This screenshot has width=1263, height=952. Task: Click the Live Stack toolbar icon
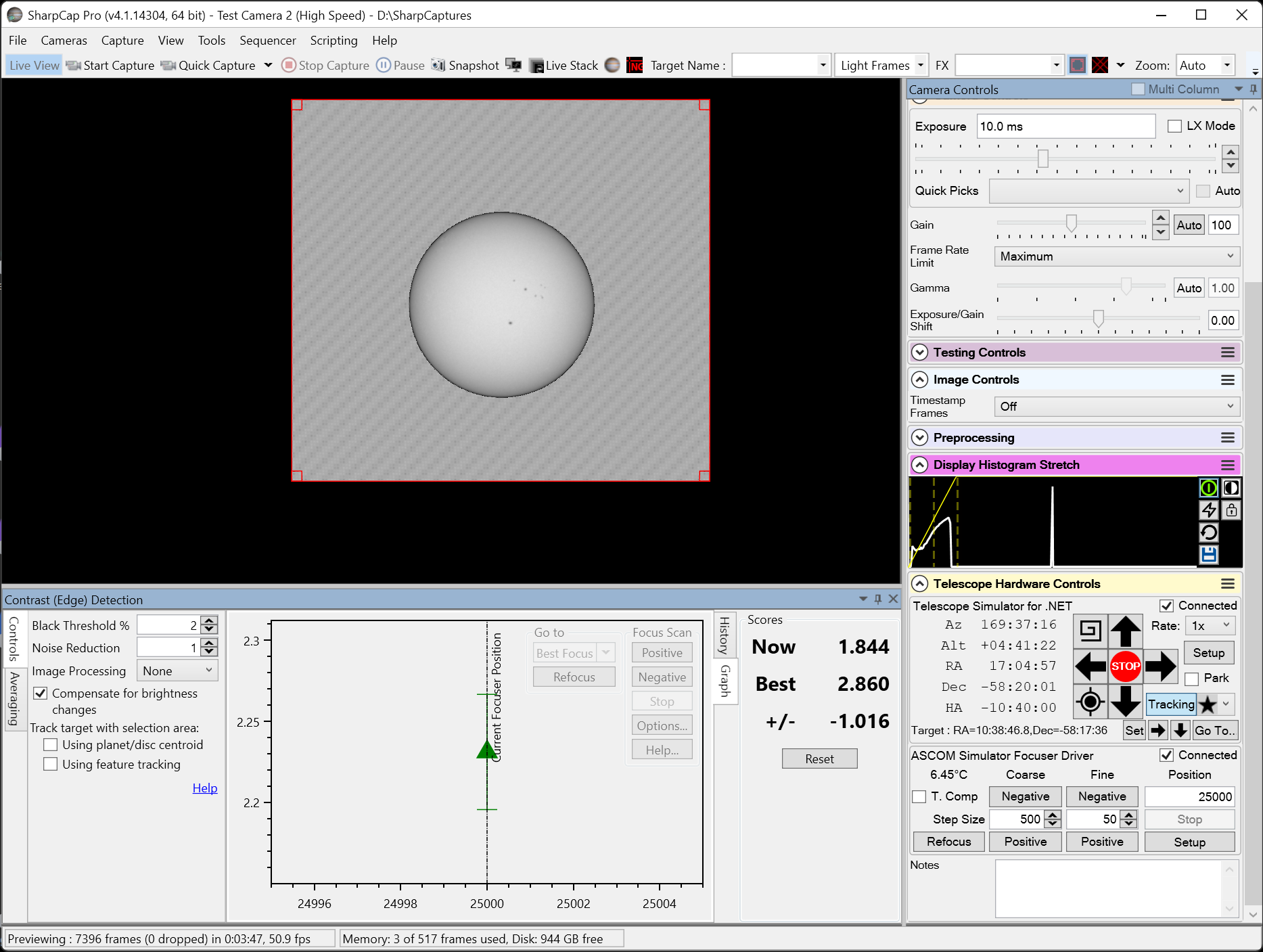click(x=537, y=66)
